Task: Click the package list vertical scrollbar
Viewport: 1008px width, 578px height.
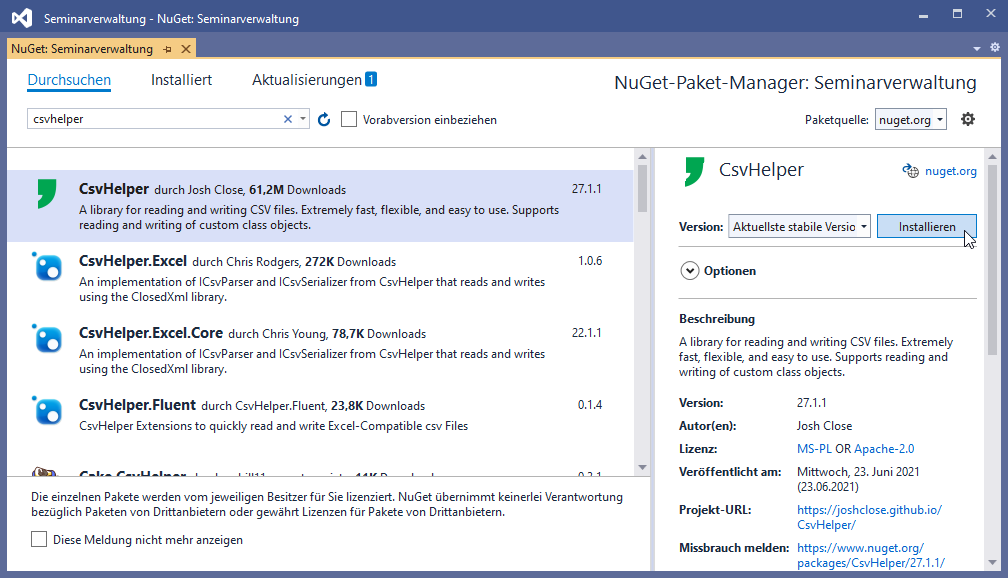Action: coord(642,300)
